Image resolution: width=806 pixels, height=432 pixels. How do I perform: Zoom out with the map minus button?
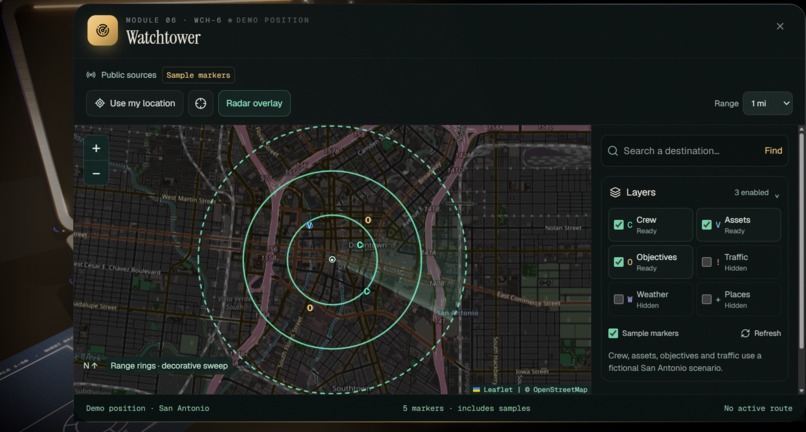[96, 173]
